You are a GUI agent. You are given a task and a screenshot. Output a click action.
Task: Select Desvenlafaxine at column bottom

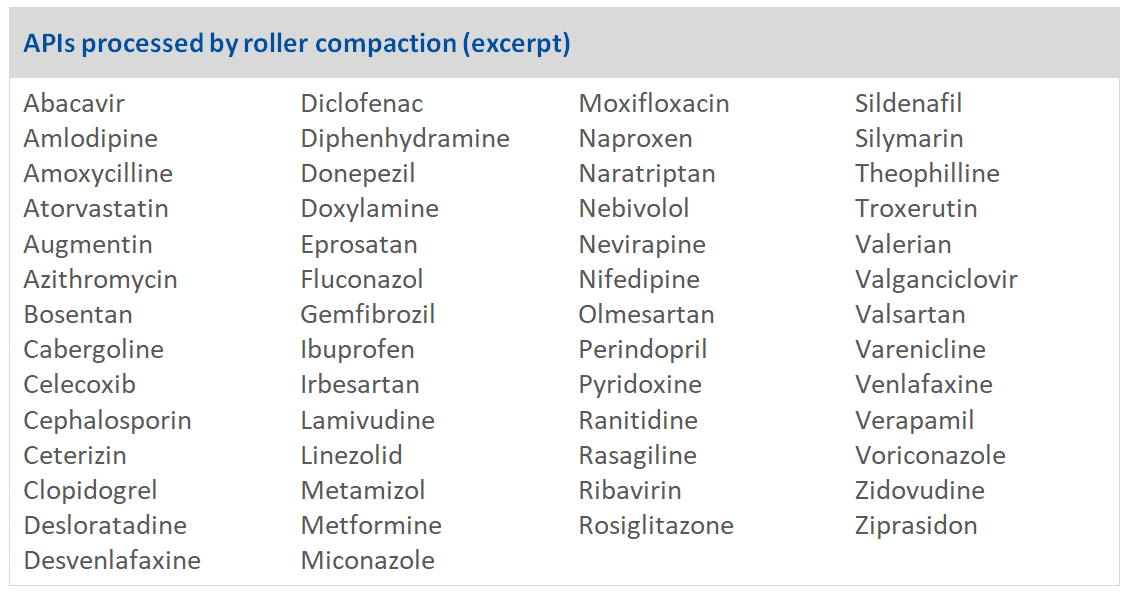click(x=112, y=561)
